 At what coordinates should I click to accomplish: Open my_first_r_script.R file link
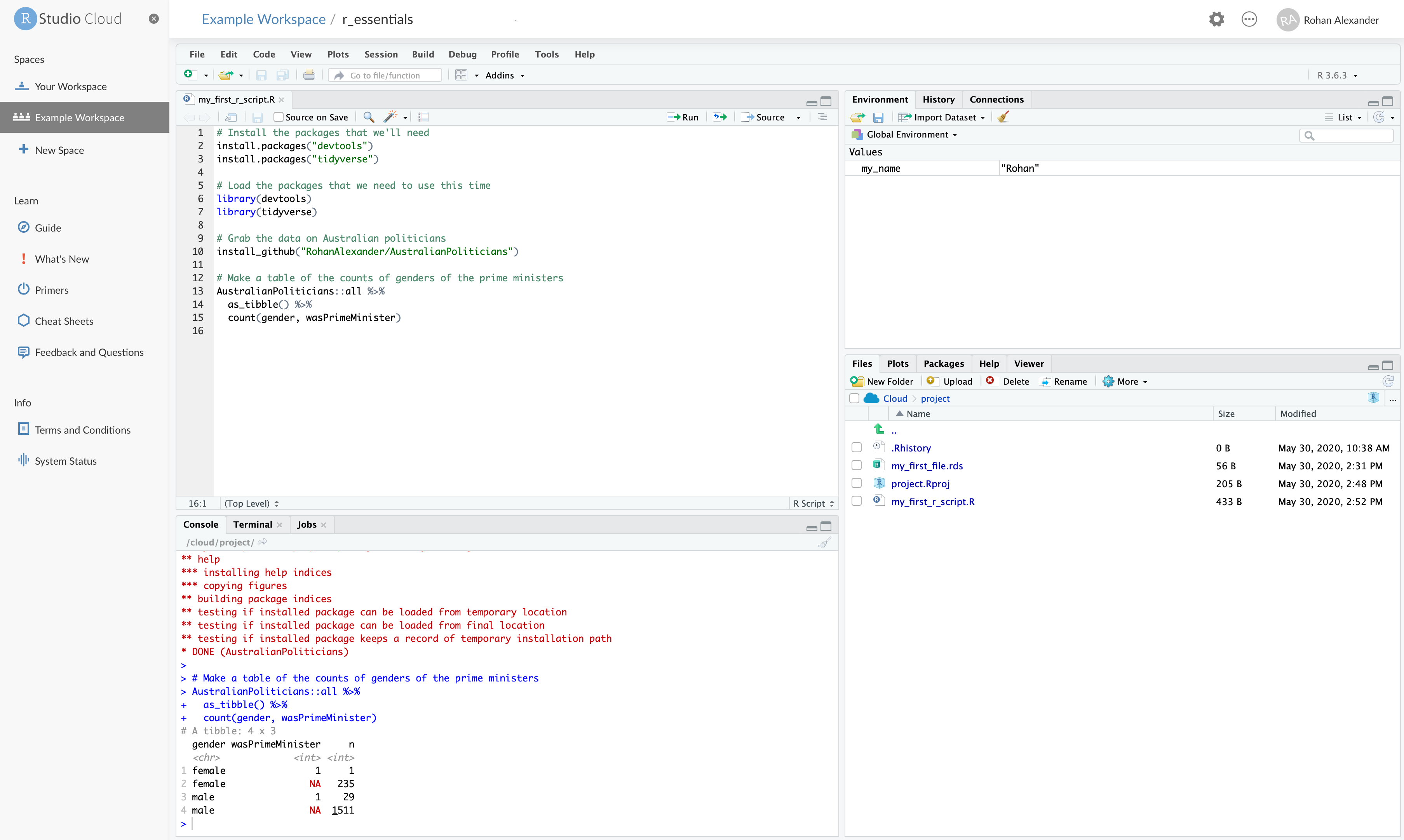tap(933, 502)
